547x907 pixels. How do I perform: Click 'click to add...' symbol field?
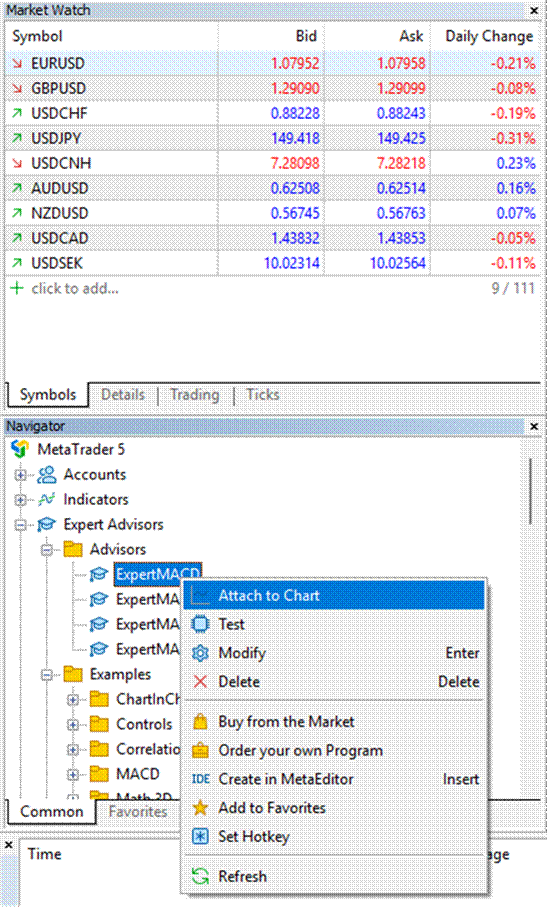(x=75, y=288)
